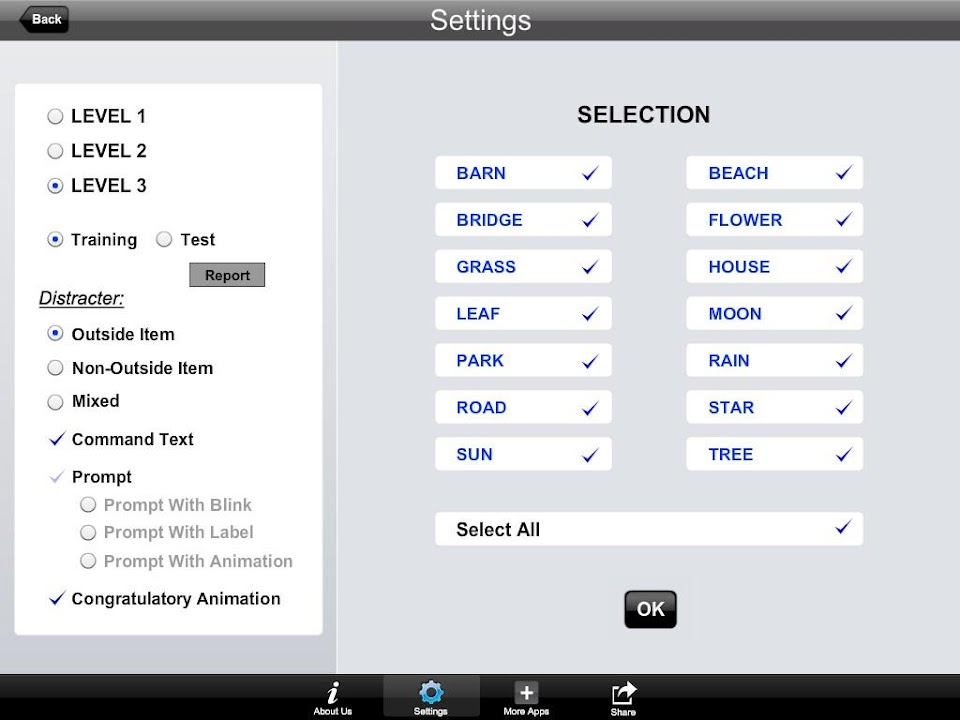Toggle the Select All checkmark
Image resolution: width=960 pixels, height=720 pixels.
[843, 528]
